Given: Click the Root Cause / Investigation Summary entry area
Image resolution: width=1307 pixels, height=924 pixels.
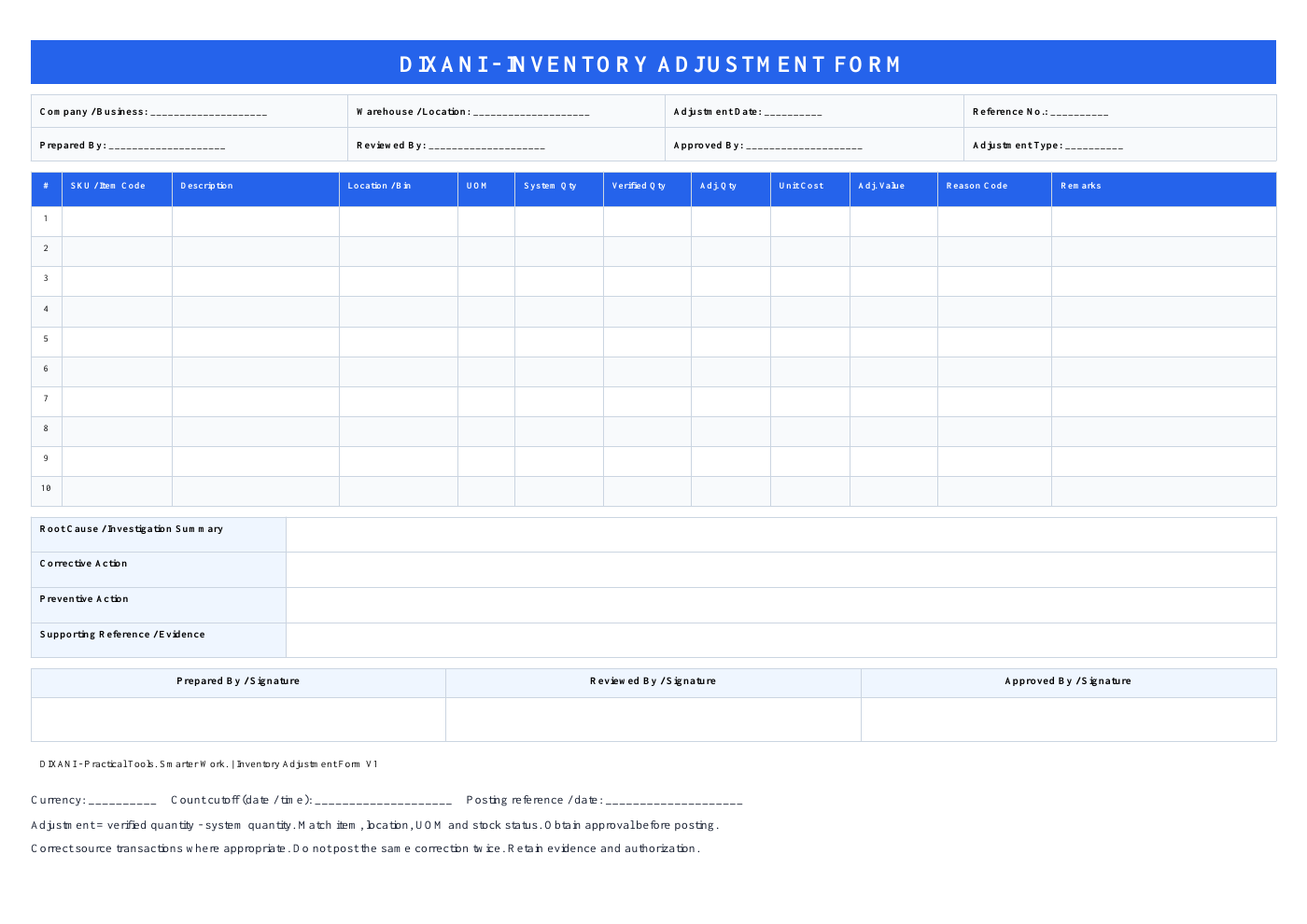Looking at the screenshot, I should (781, 535).
